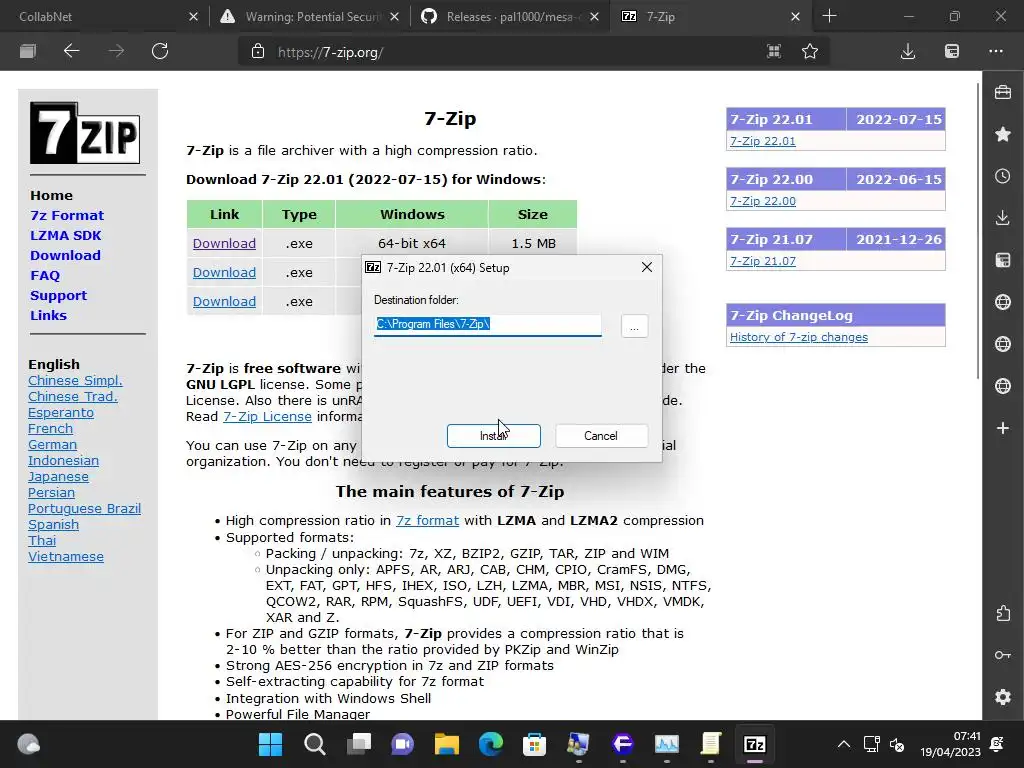This screenshot has height=768, width=1024.
Task: Open the passwords key icon in sidebar
Action: (1003, 655)
